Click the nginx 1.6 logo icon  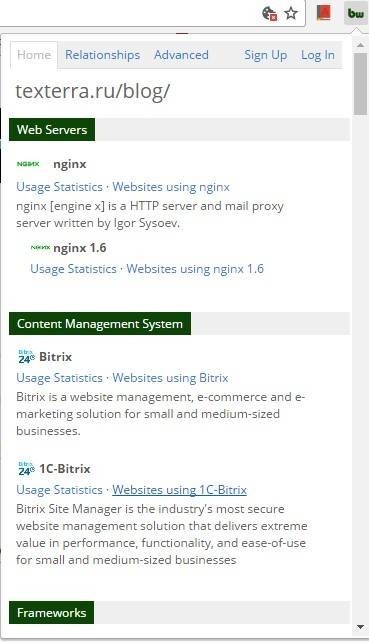tap(40, 248)
